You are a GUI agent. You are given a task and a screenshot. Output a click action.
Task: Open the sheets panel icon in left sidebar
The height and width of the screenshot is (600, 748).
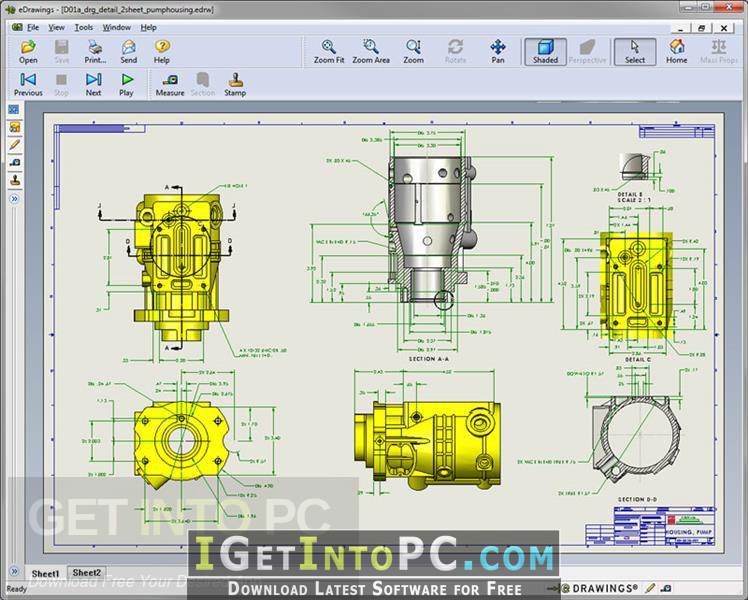coord(14,109)
